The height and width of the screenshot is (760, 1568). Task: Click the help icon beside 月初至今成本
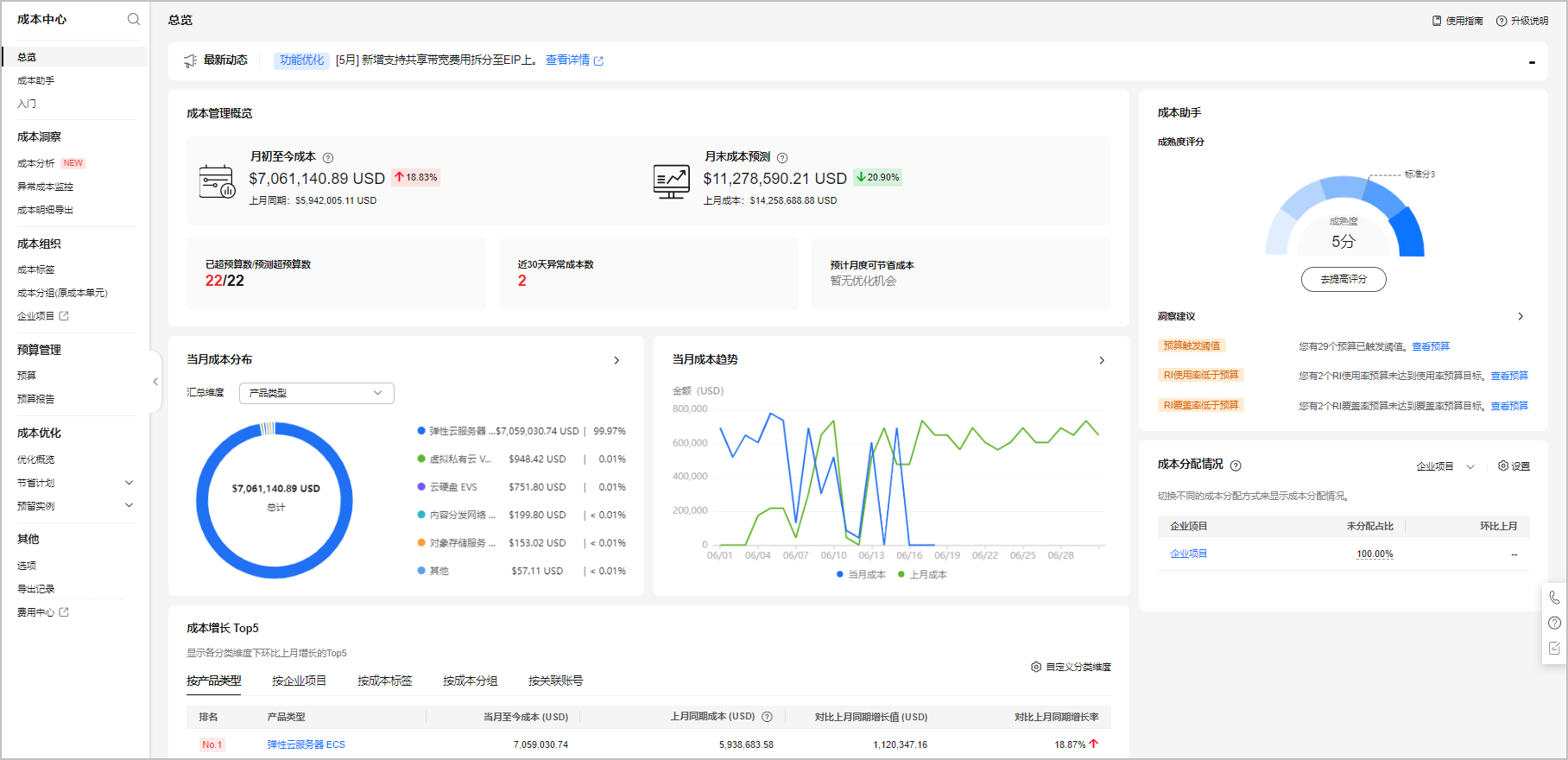coord(328,158)
